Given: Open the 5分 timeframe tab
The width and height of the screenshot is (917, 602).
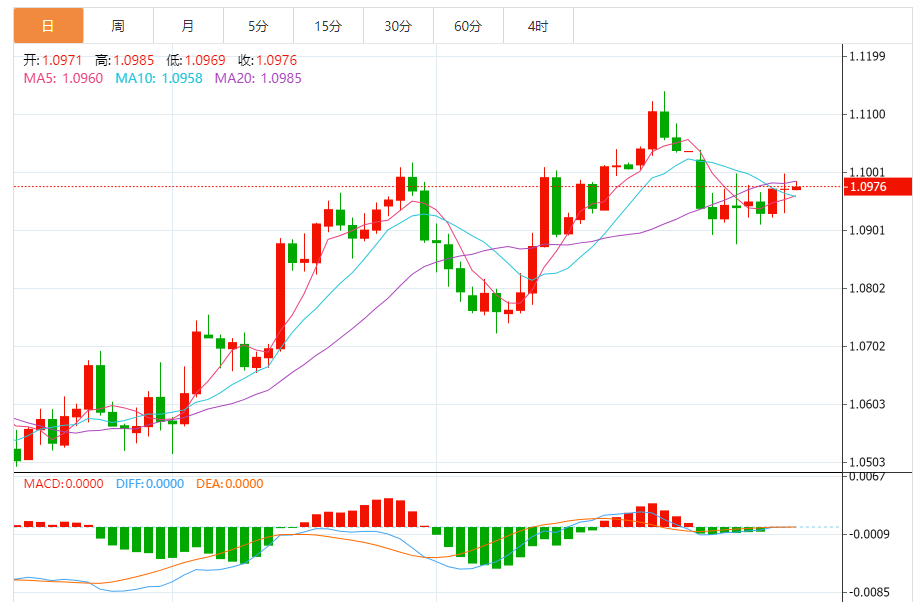Looking at the screenshot, I should 258,26.
